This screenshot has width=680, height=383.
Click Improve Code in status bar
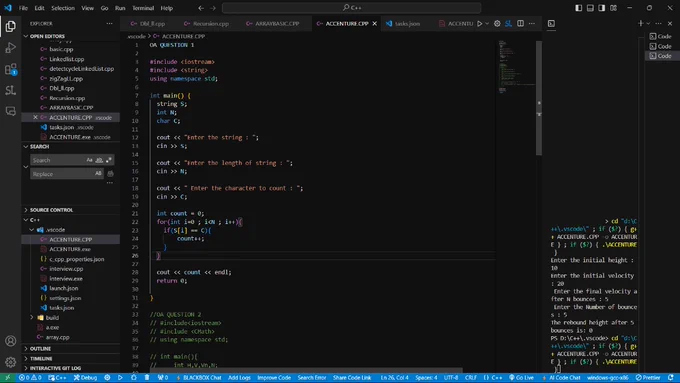(274, 378)
